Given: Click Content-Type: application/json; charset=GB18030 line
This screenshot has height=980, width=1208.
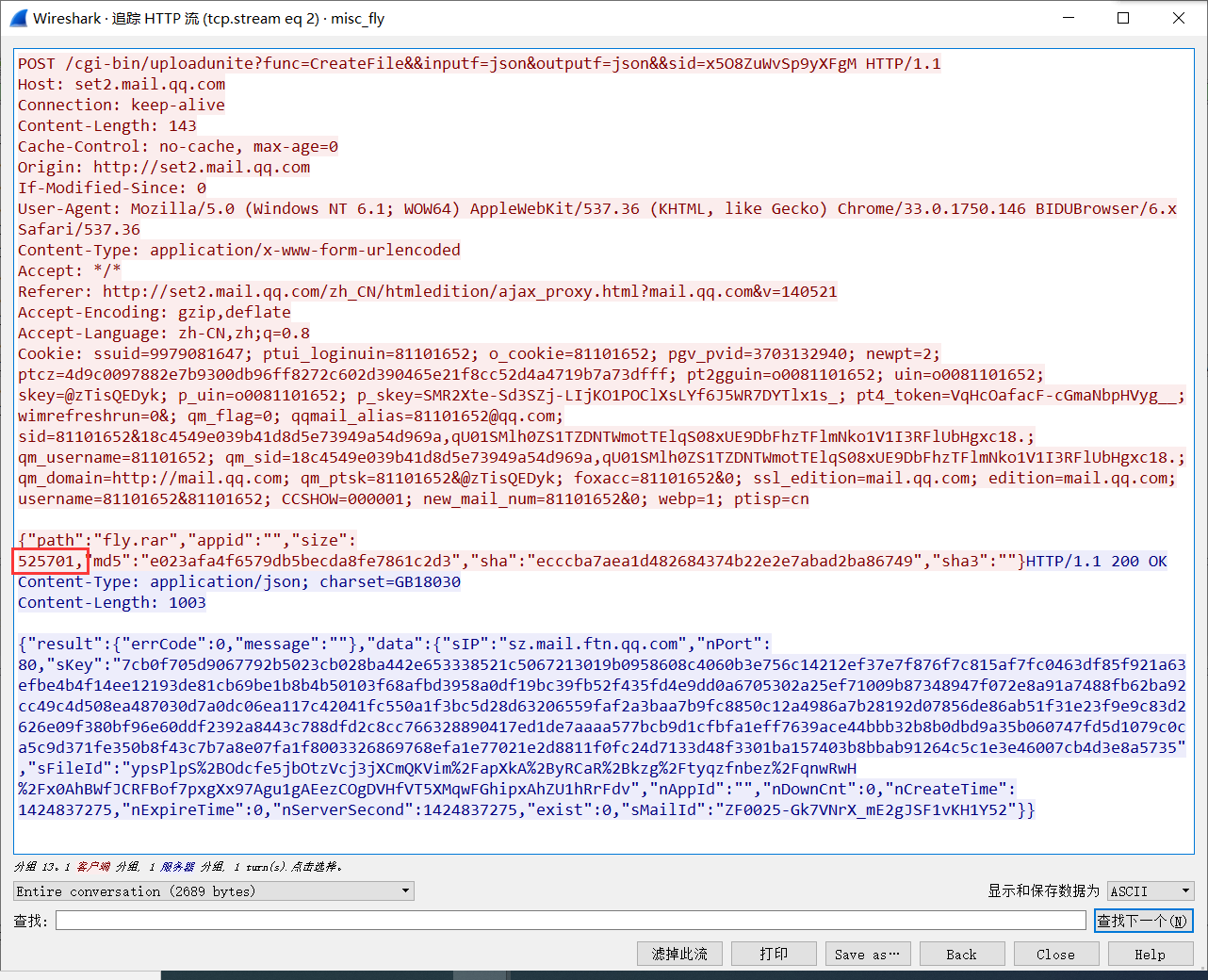Looking at the screenshot, I should (239, 581).
